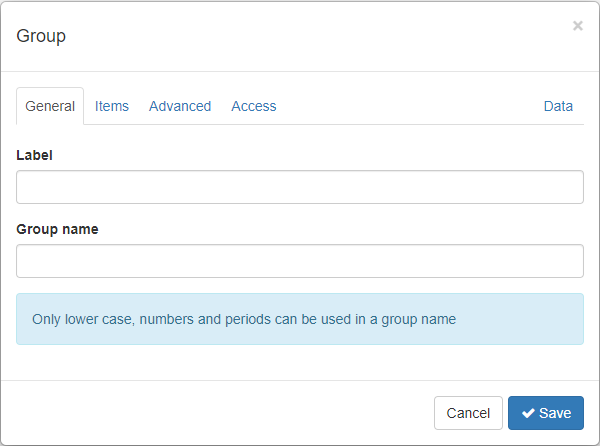Close the Group dialog with the X icon
This screenshot has height=446, width=600.
(x=577, y=26)
